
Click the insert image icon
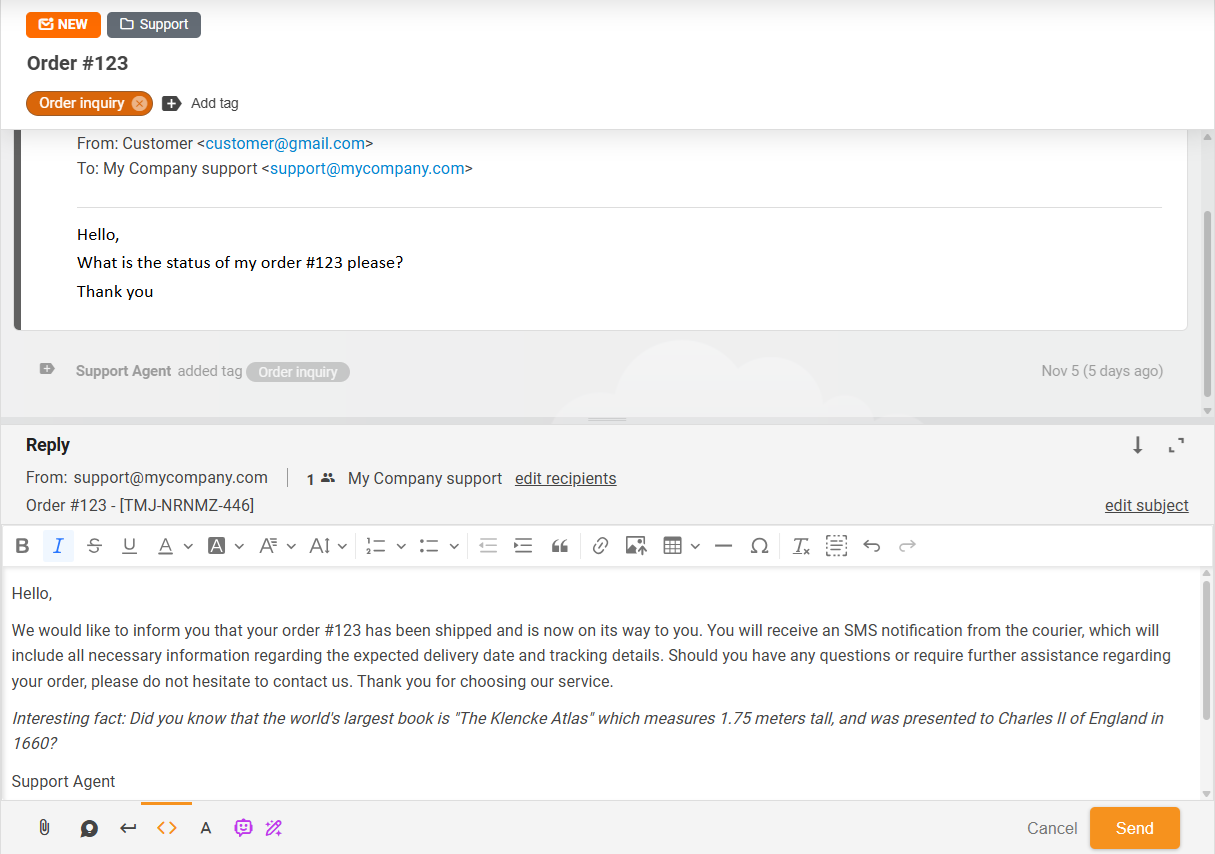636,546
